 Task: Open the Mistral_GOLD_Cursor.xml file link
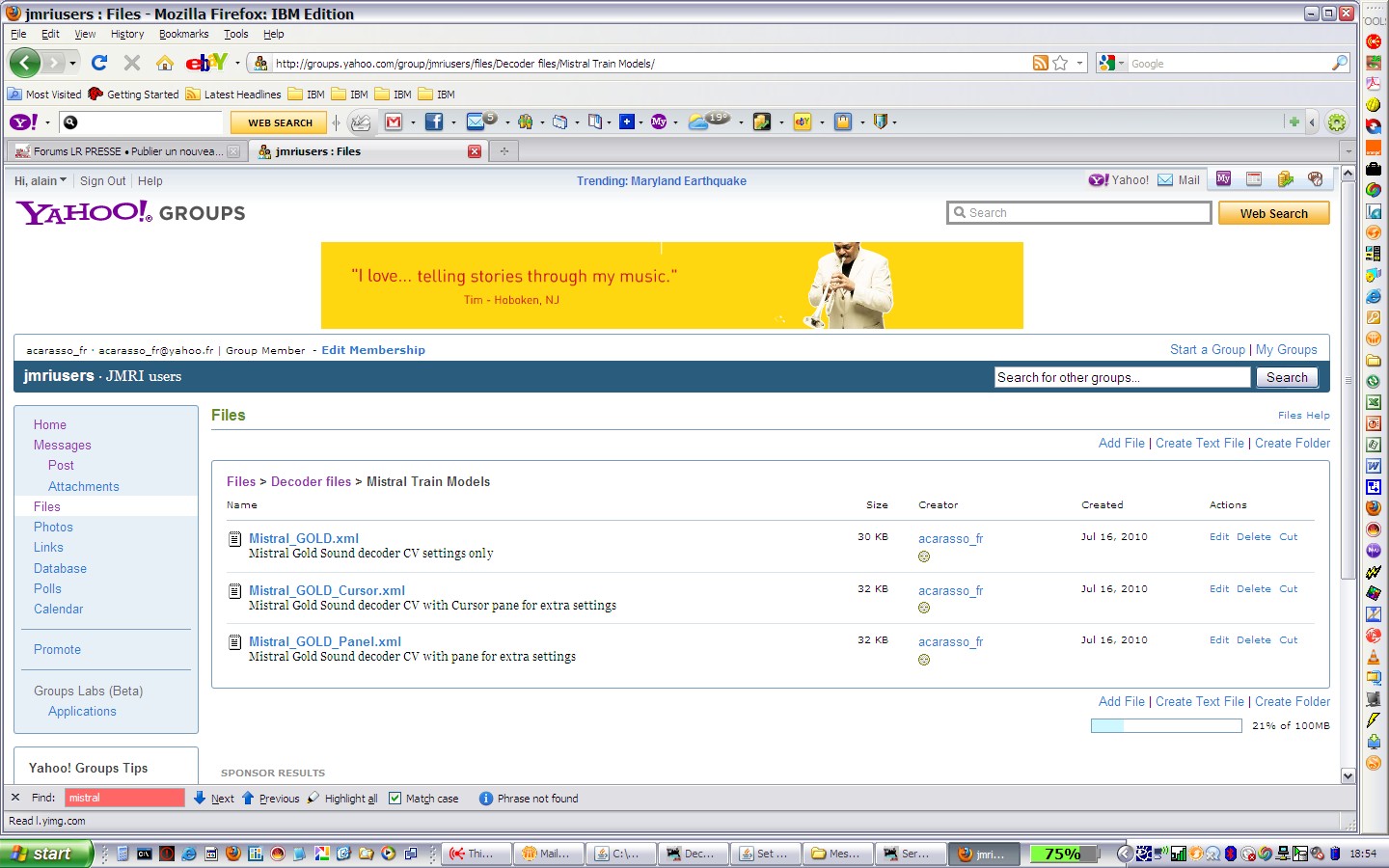point(327,590)
